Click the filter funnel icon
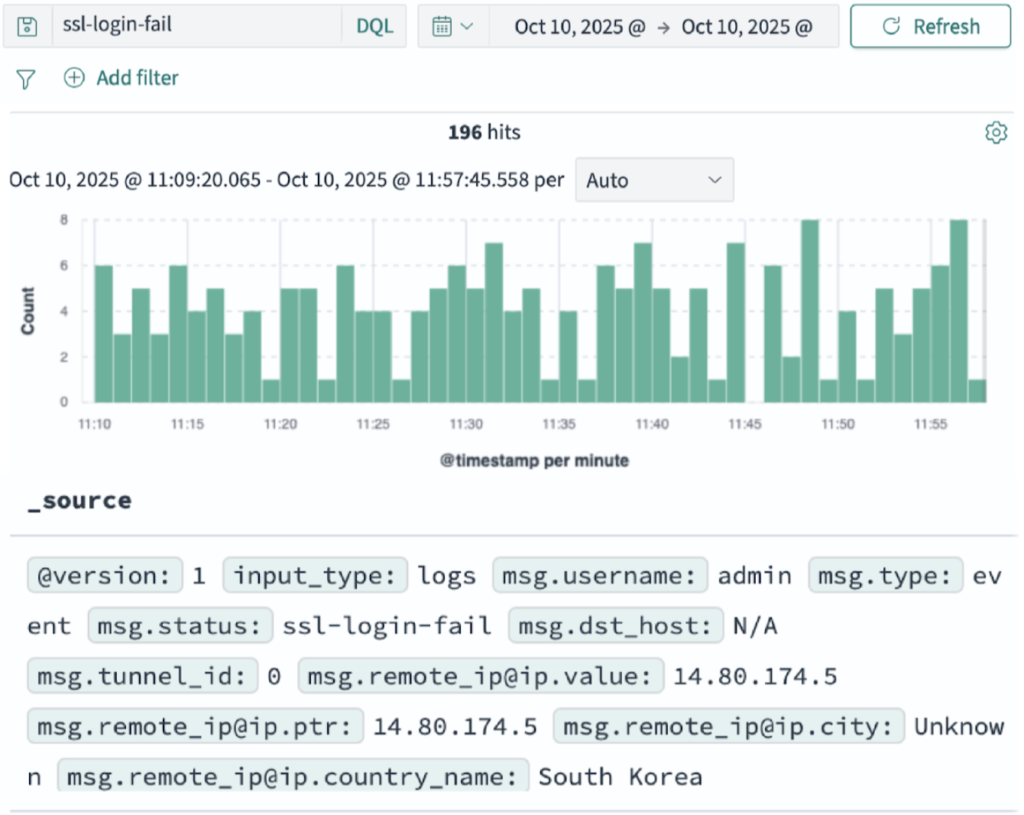This screenshot has height=815, width=1024. click(x=24, y=78)
